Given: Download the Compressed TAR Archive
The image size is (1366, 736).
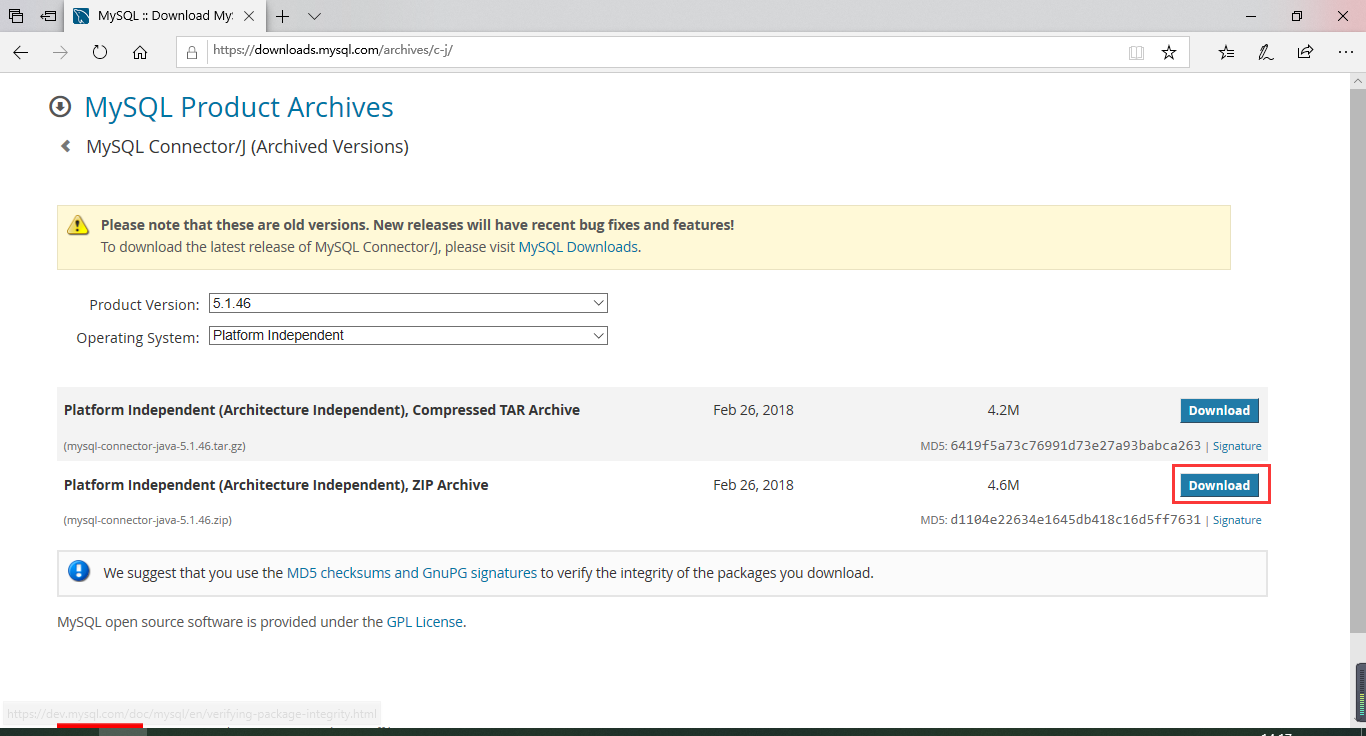Looking at the screenshot, I should coord(1219,411).
